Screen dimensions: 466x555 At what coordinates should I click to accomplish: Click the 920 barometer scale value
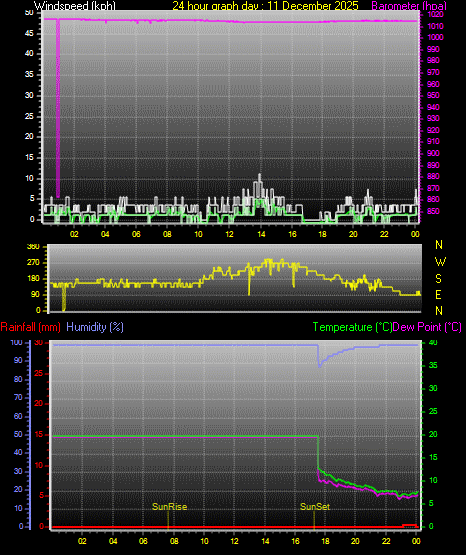[433, 130]
